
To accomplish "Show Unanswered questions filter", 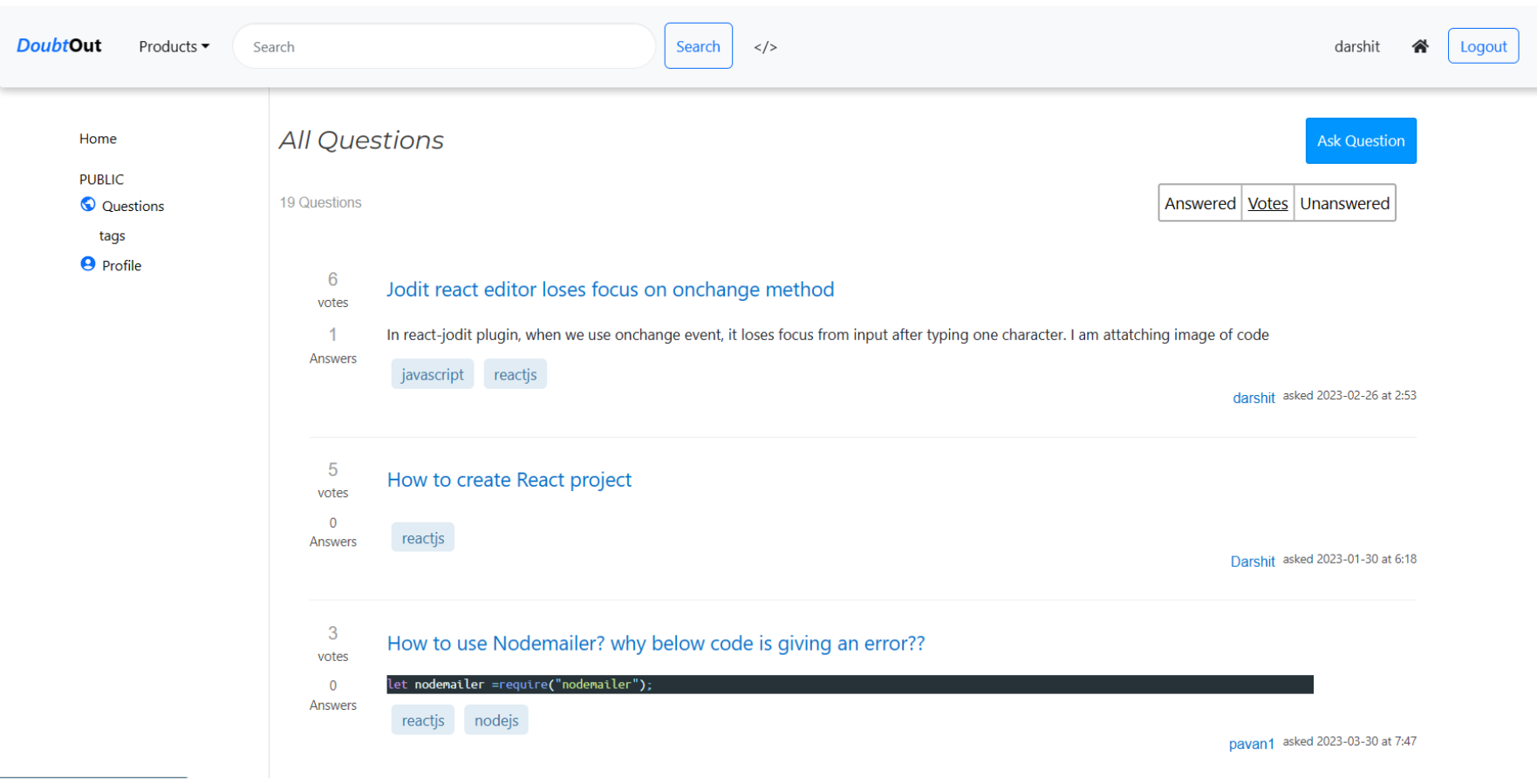I will pos(1344,203).
